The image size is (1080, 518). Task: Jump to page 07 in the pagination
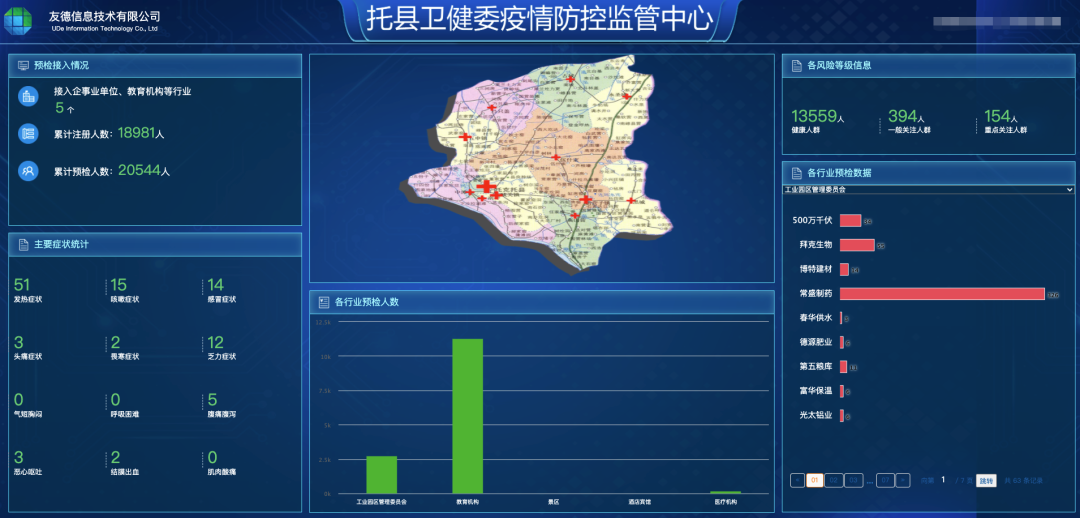(x=886, y=480)
